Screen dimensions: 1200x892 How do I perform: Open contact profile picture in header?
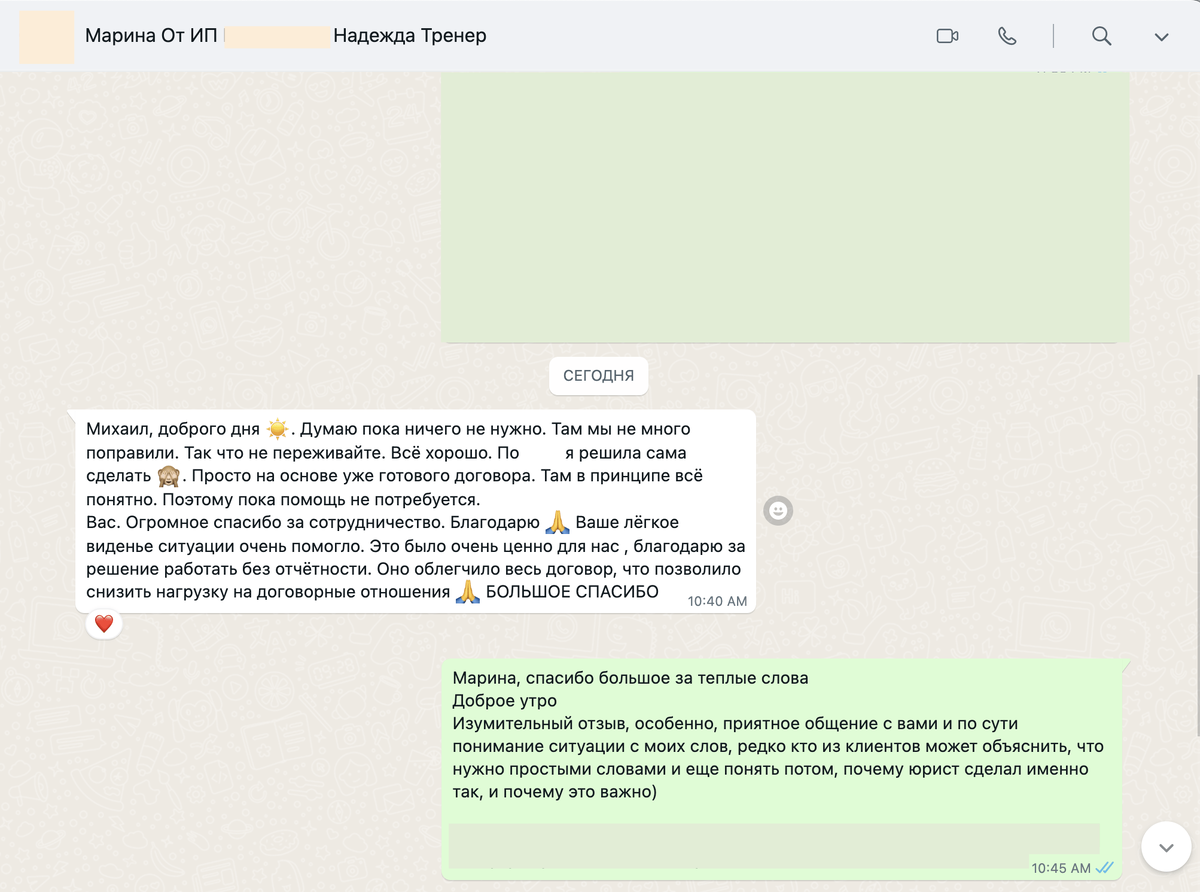click(x=47, y=37)
